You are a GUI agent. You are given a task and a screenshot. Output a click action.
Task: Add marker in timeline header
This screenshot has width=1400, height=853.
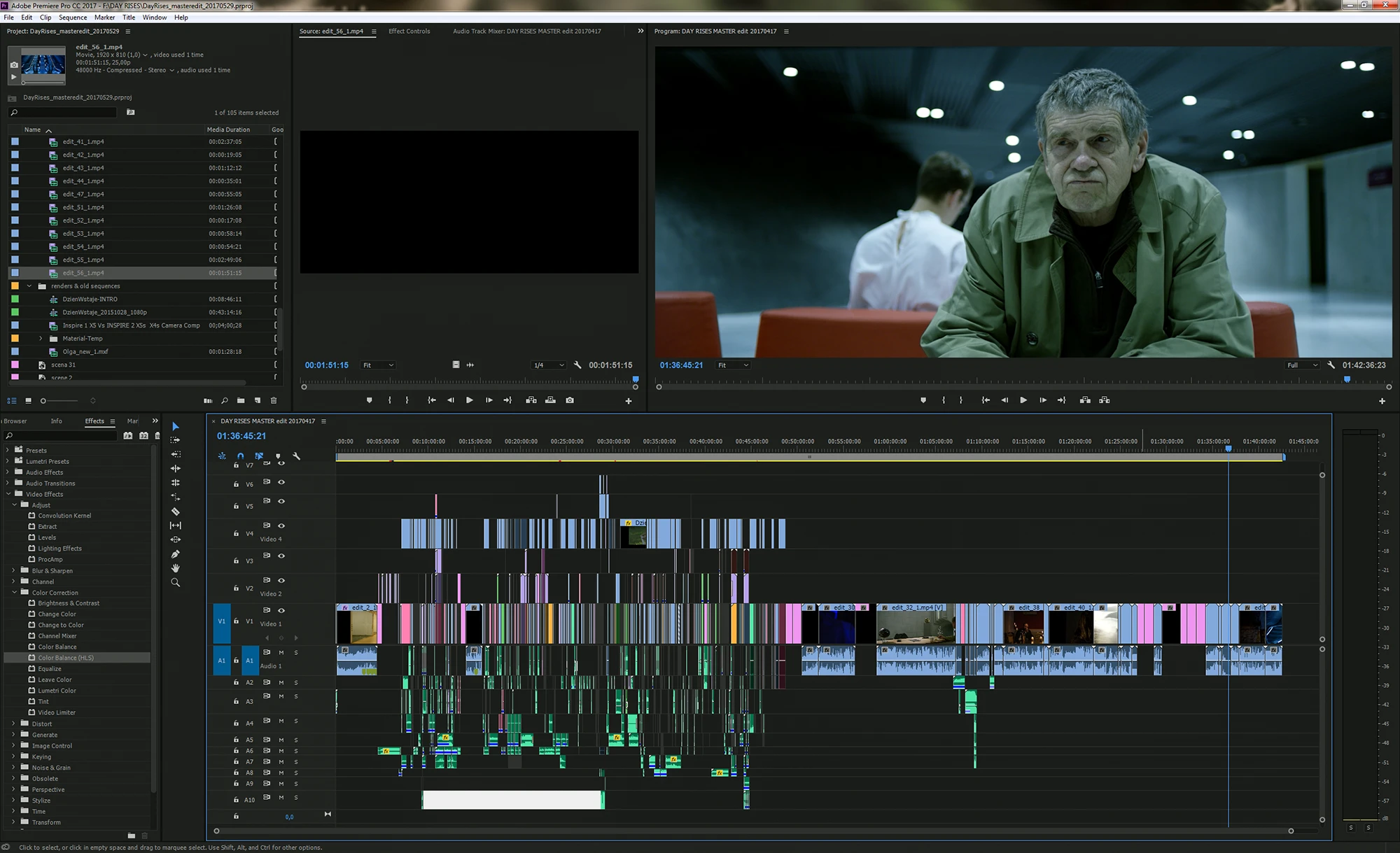[278, 456]
